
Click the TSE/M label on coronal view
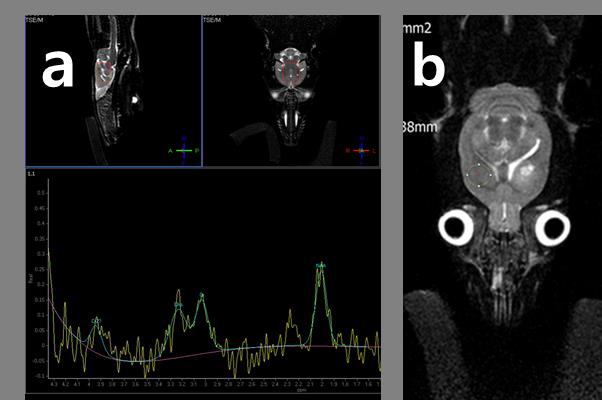(213, 18)
